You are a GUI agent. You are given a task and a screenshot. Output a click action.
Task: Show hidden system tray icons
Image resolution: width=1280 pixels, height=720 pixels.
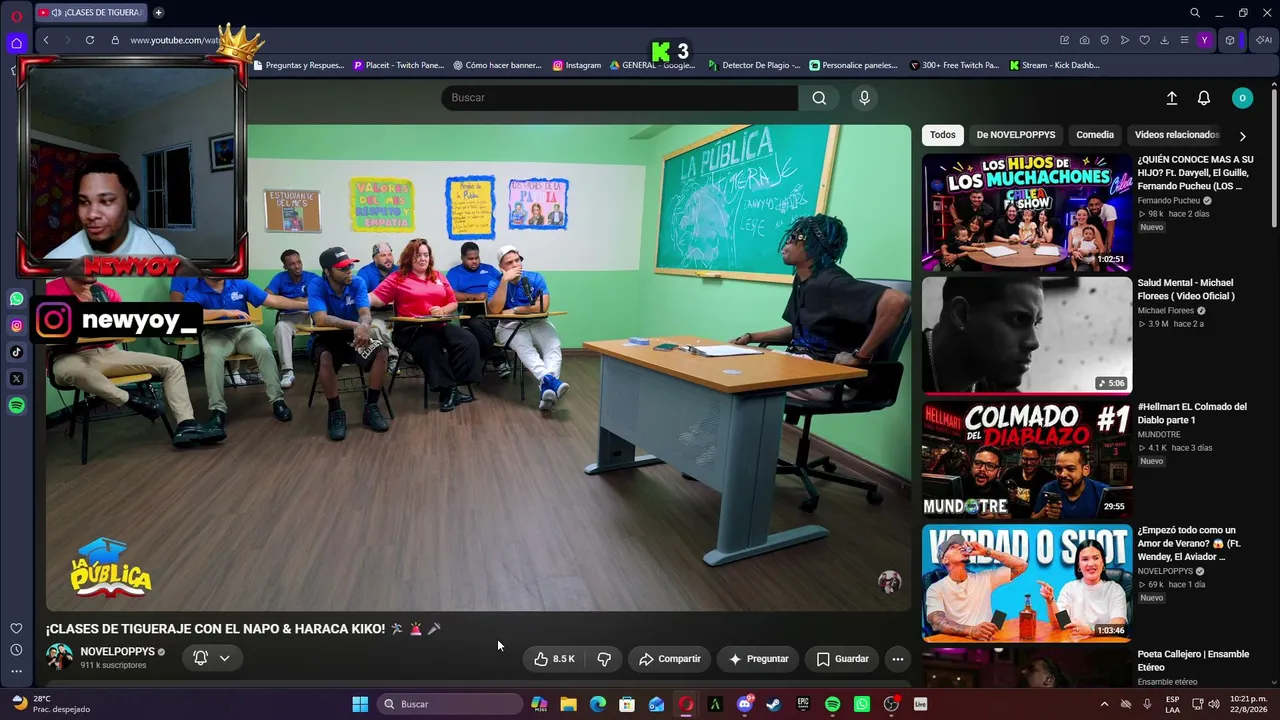click(1104, 704)
